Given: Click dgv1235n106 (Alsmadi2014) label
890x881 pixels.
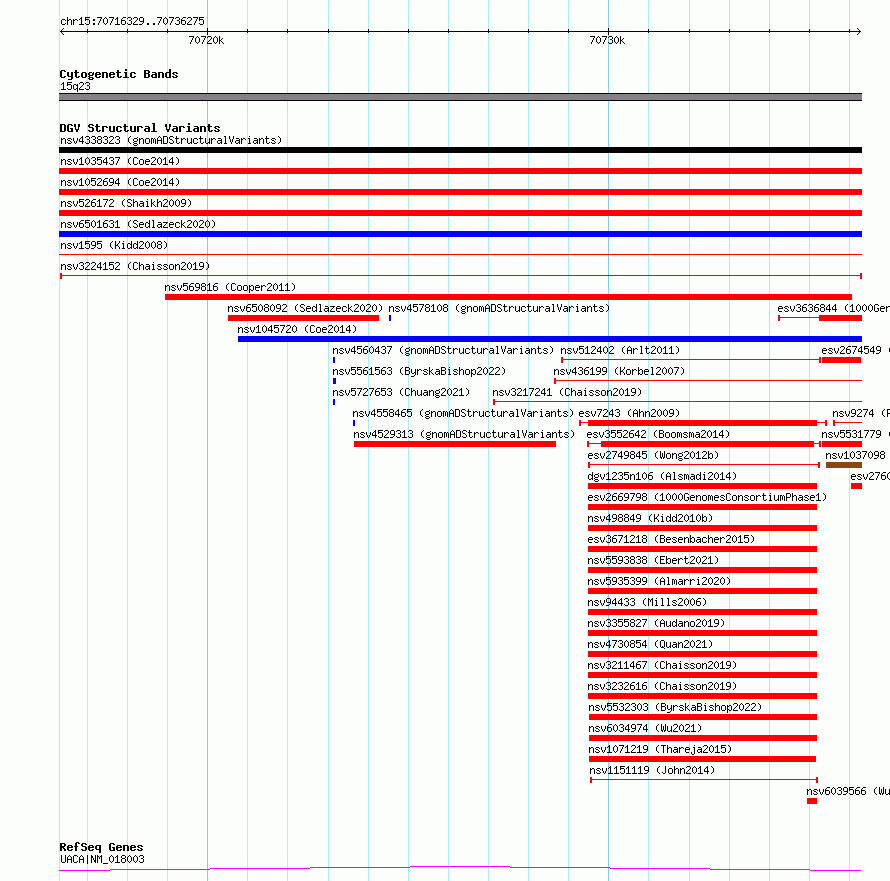Looking at the screenshot, I should (662, 476).
